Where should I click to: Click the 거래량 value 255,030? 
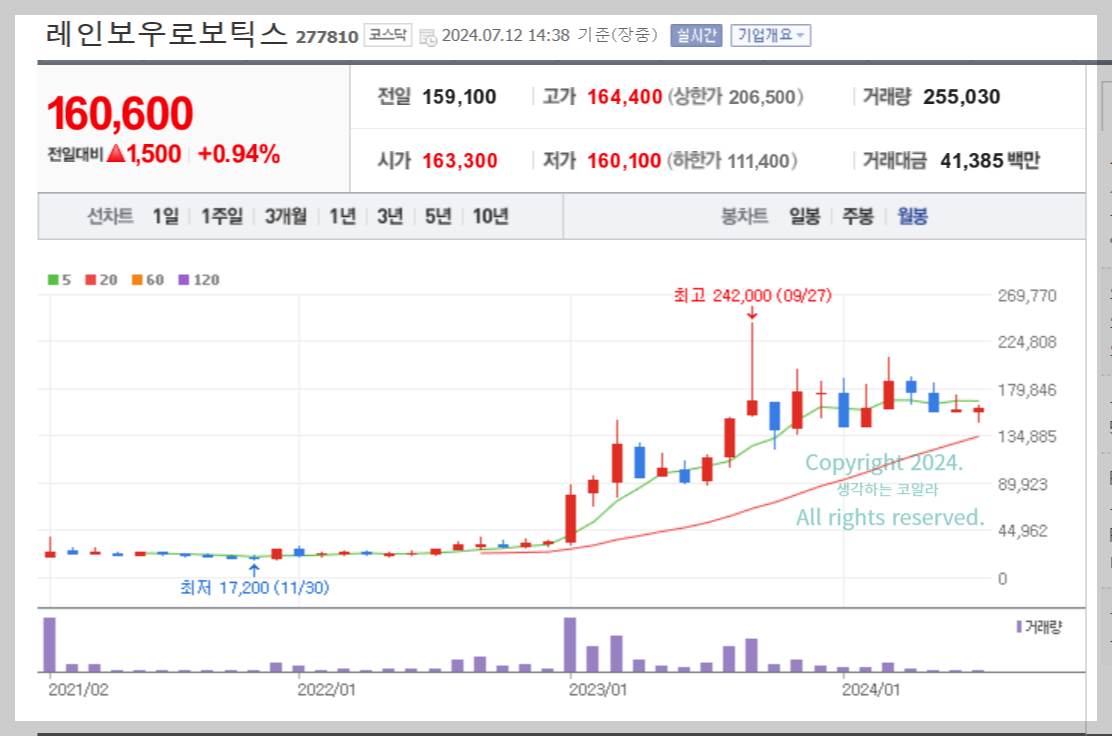(x=962, y=97)
